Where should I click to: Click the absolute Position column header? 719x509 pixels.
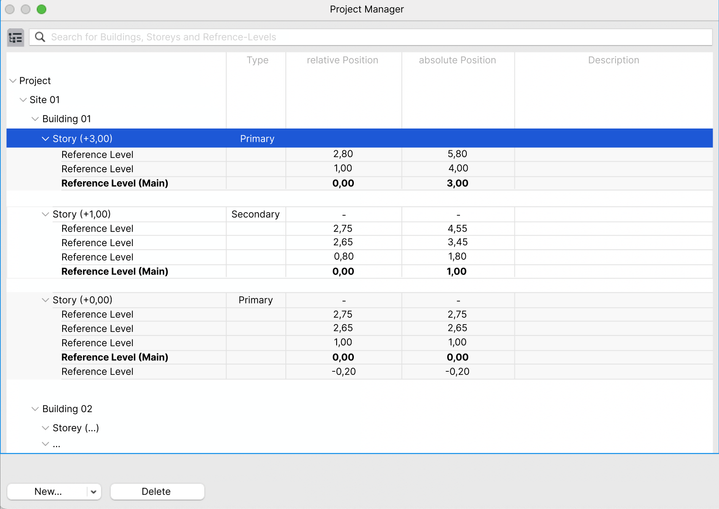[457, 60]
